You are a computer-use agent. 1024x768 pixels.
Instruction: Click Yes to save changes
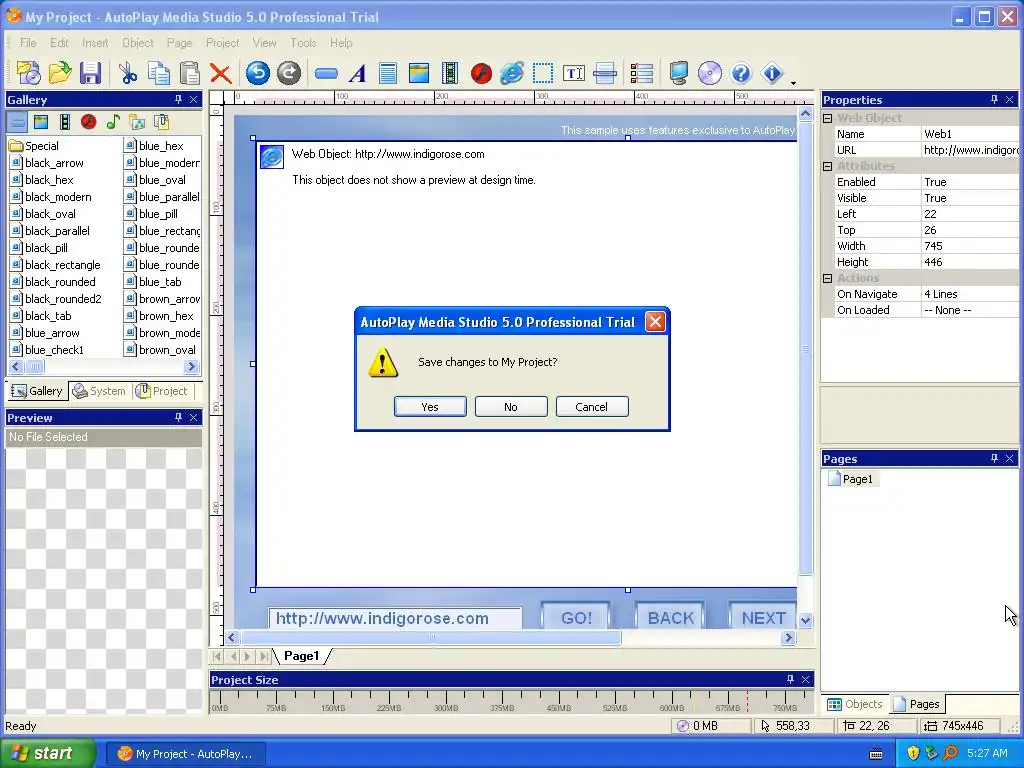point(430,406)
